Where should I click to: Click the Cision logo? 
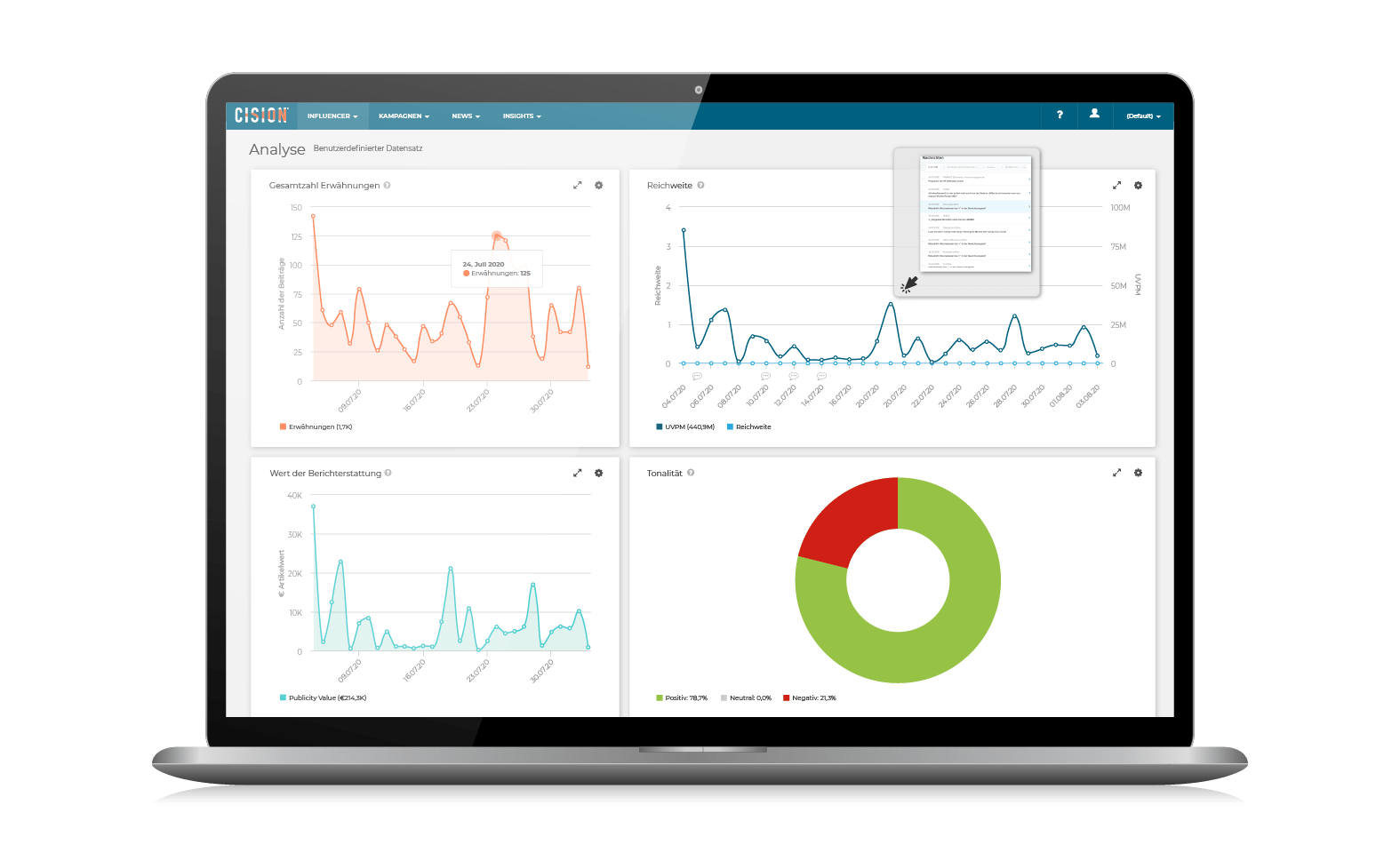(x=261, y=116)
